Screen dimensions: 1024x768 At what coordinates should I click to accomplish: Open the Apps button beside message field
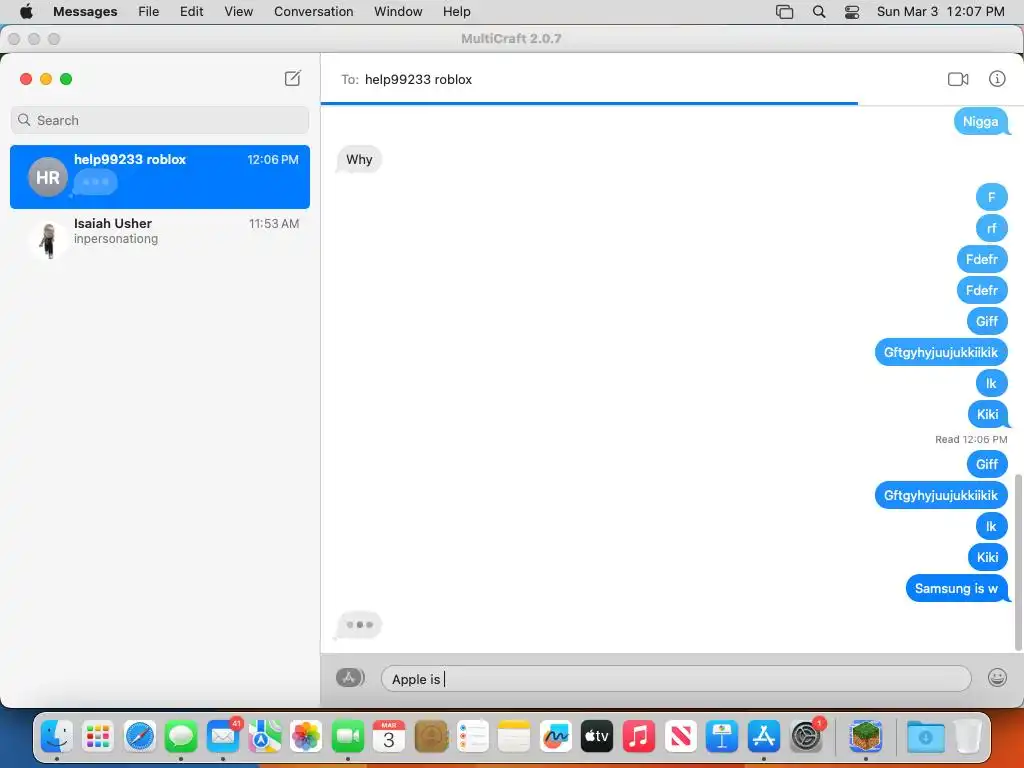[x=350, y=678]
